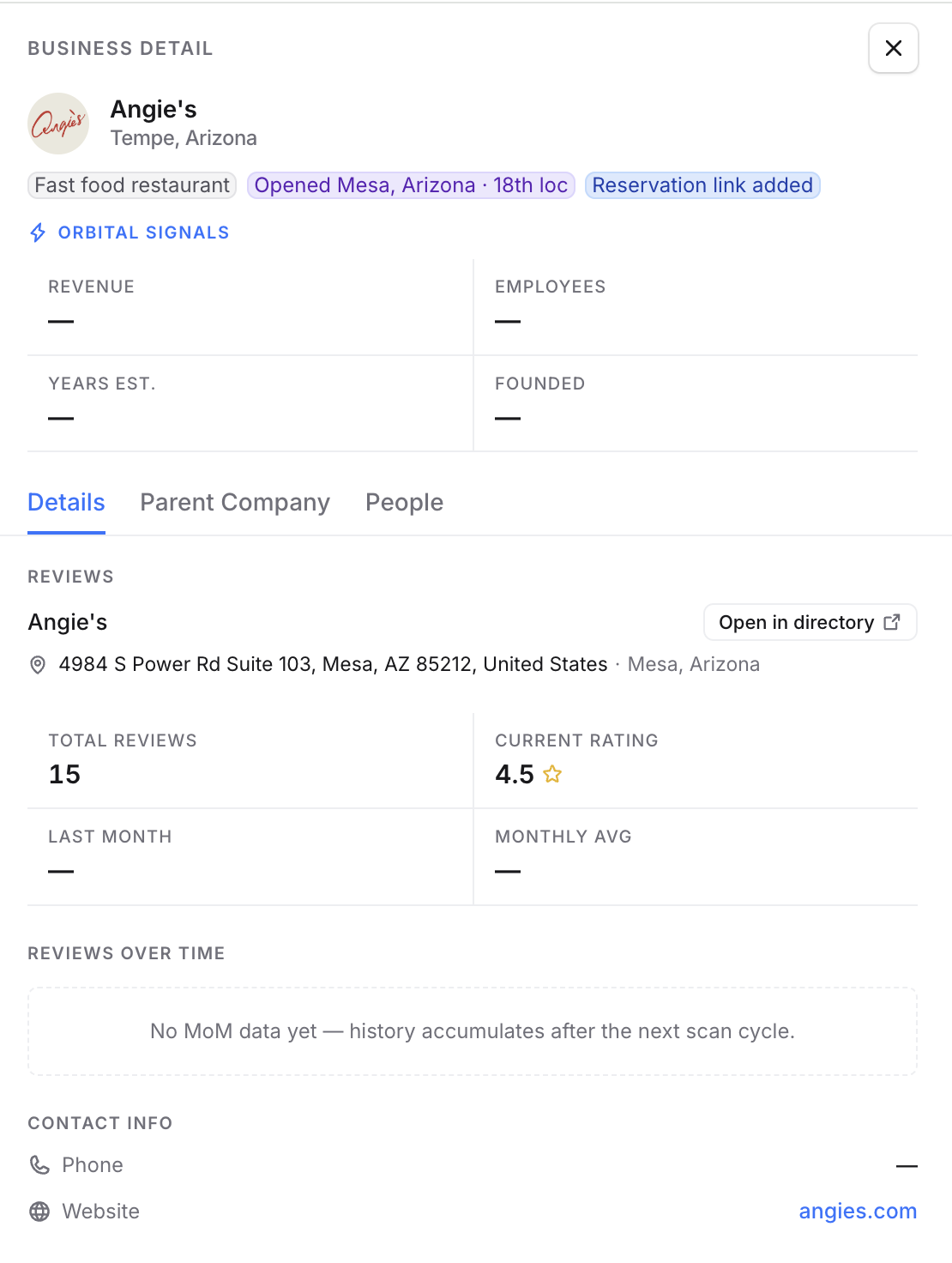Click the Angie's logo thumbnail
This screenshot has height=1263, width=952.
tap(58, 124)
